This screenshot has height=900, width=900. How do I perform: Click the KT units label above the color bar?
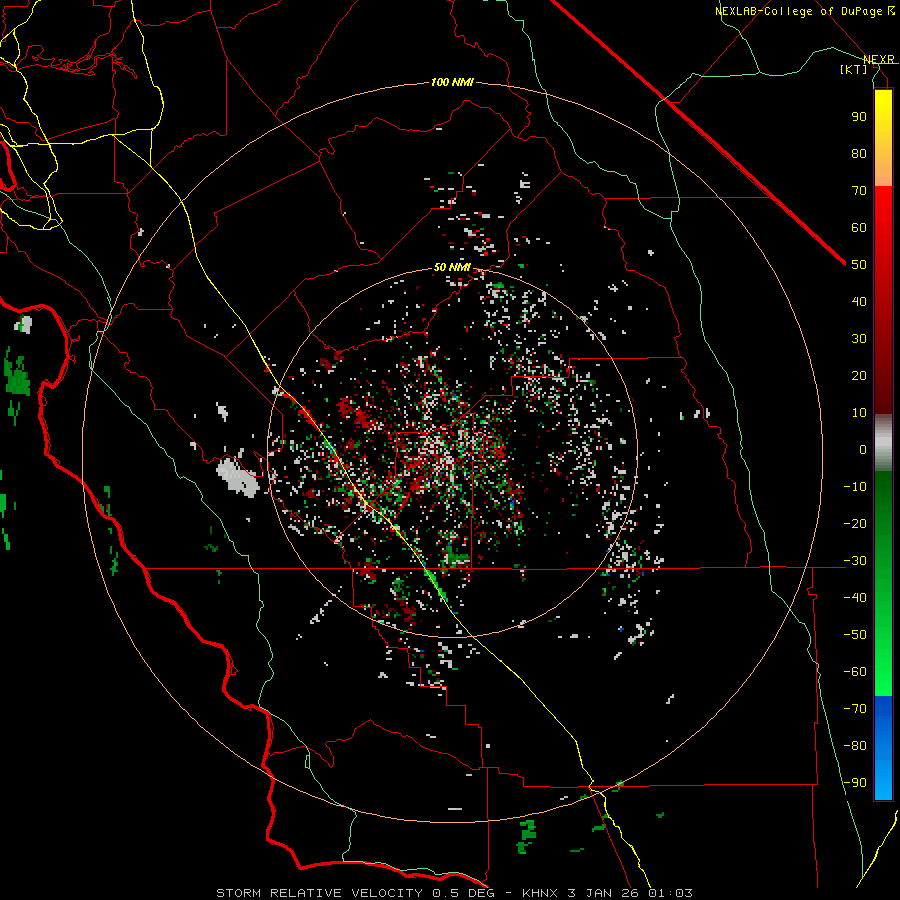854,69
